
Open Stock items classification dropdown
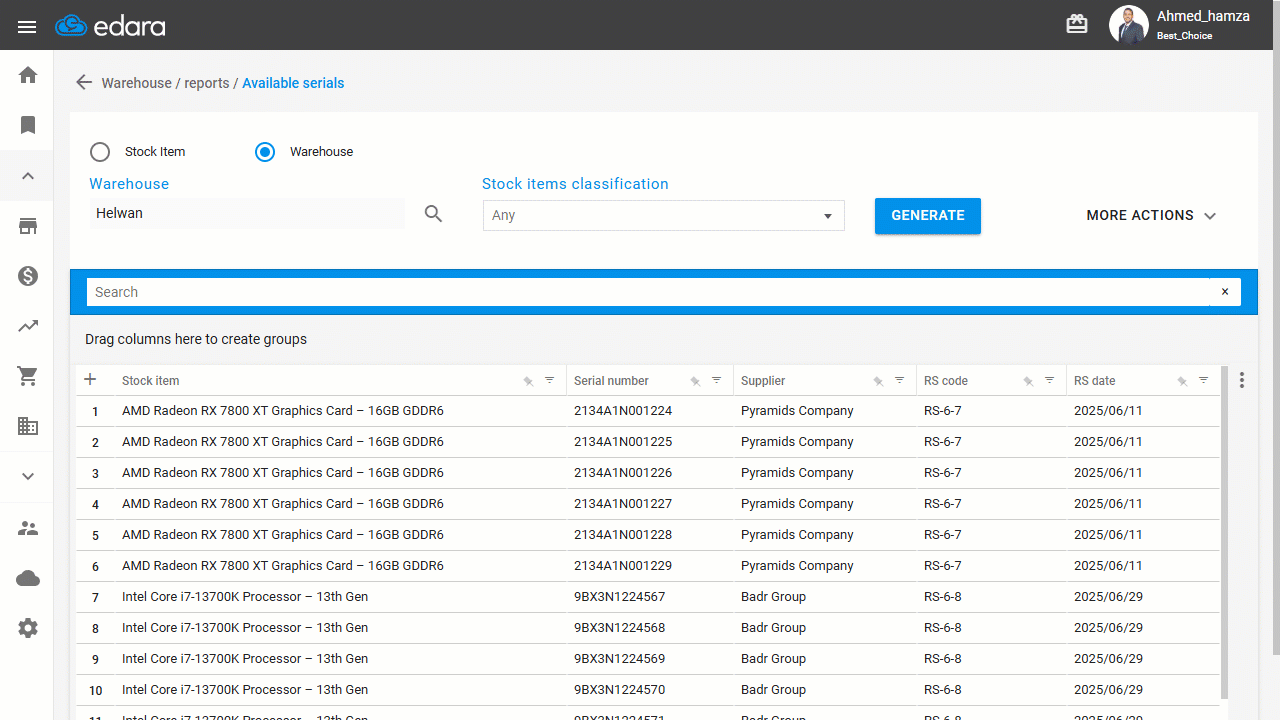(x=664, y=215)
